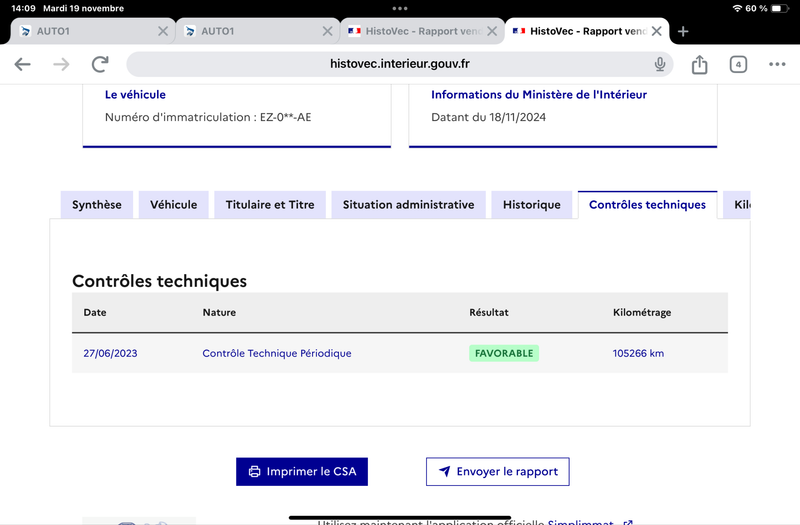Click the registration number EZ-0**-AE text

click(285, 117)
